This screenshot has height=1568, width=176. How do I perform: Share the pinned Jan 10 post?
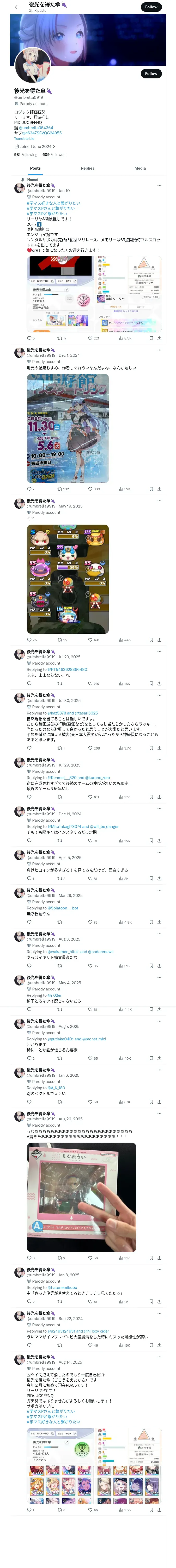[159, 338]
